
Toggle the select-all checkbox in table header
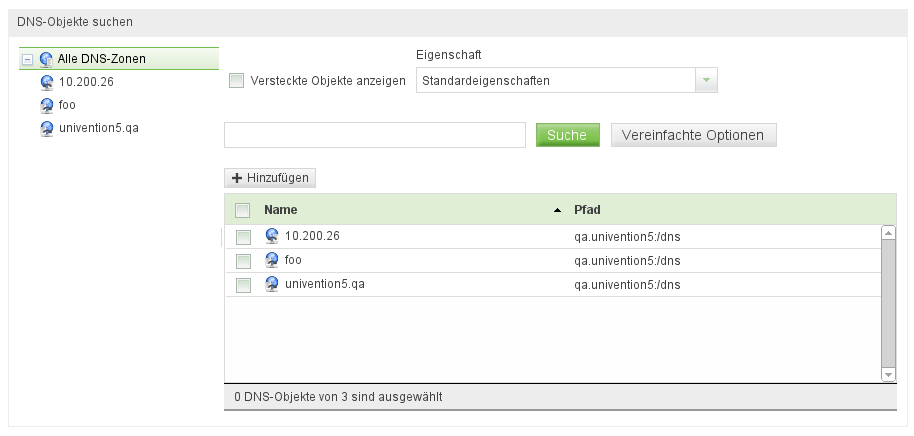242,211
